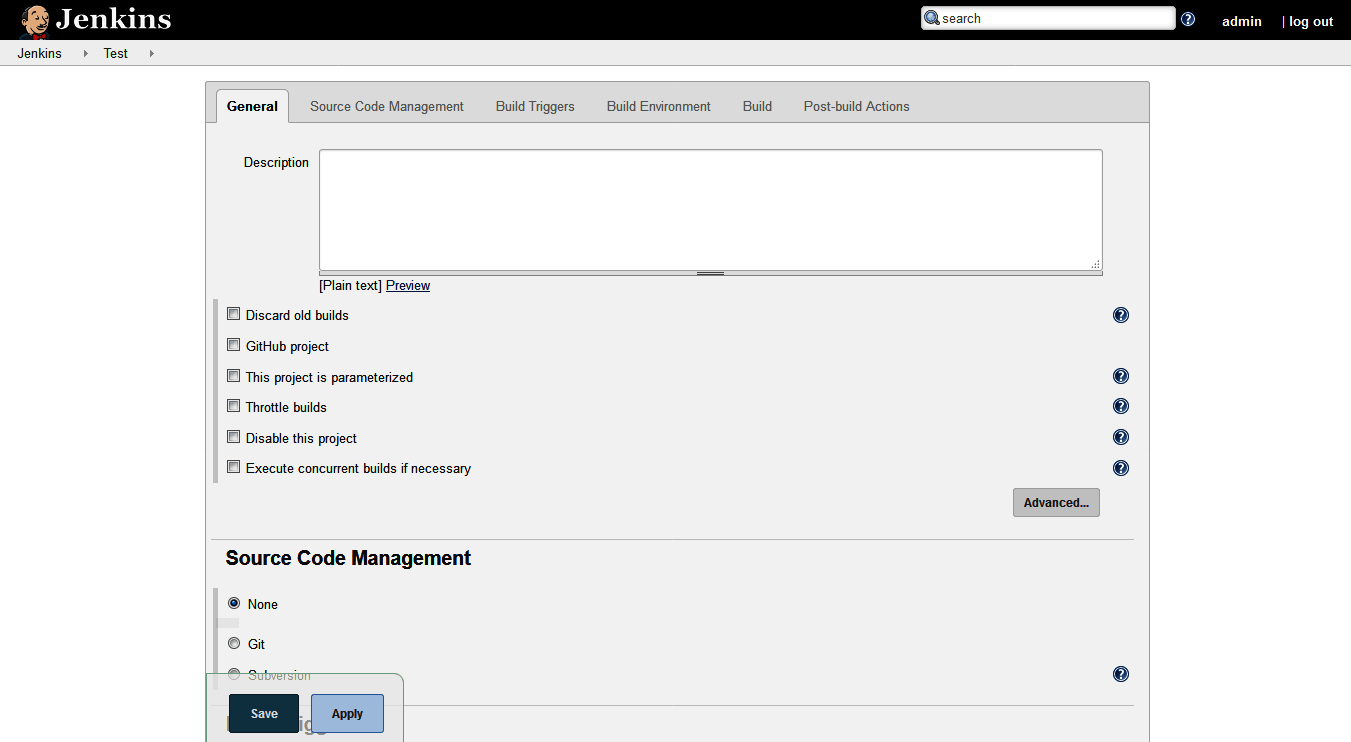Open help for Execute concurrent builds
Screen dimensions: 1351x742
tap(1120, 467)
